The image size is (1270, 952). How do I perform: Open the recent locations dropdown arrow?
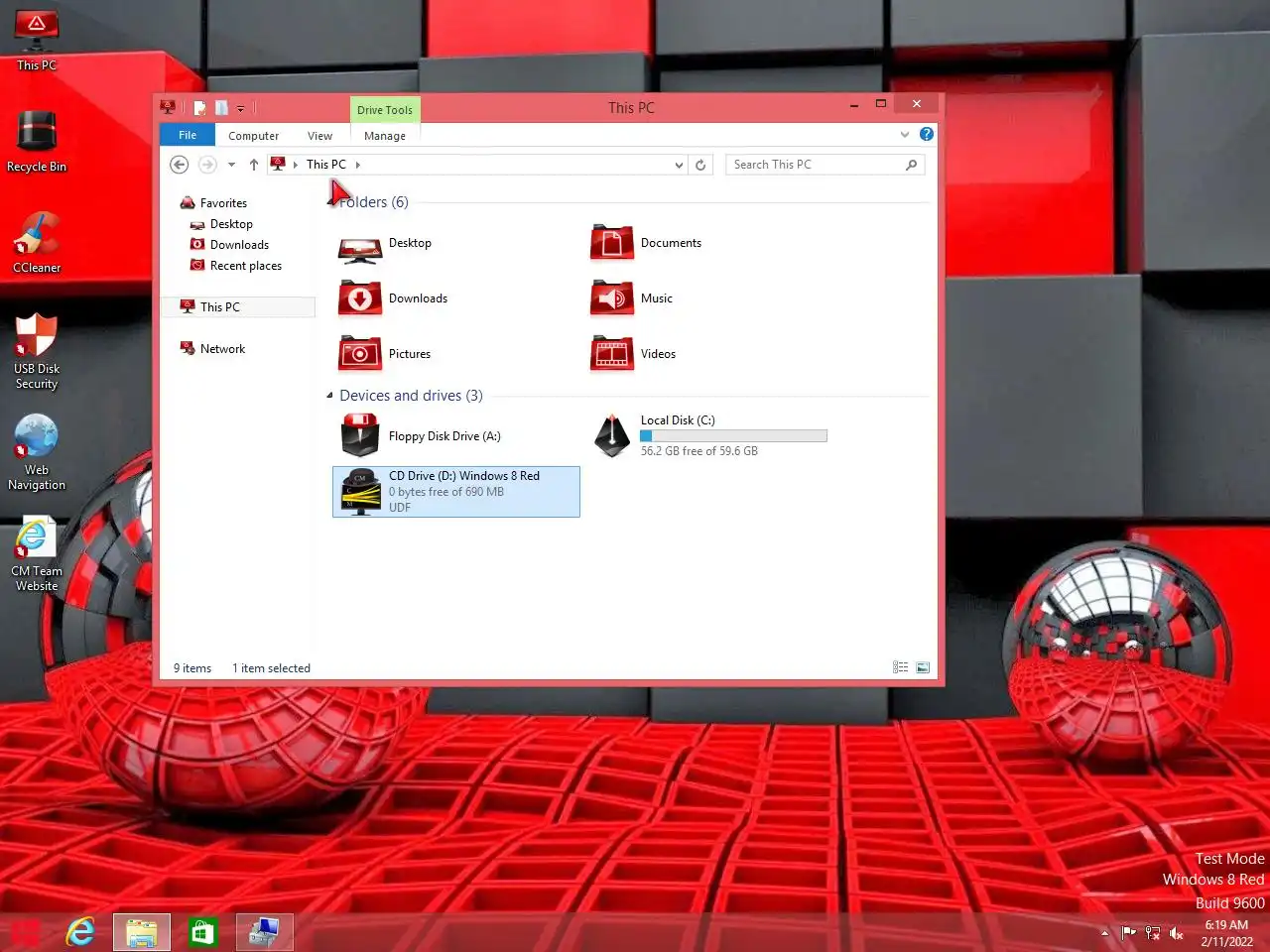coord(231,165)
